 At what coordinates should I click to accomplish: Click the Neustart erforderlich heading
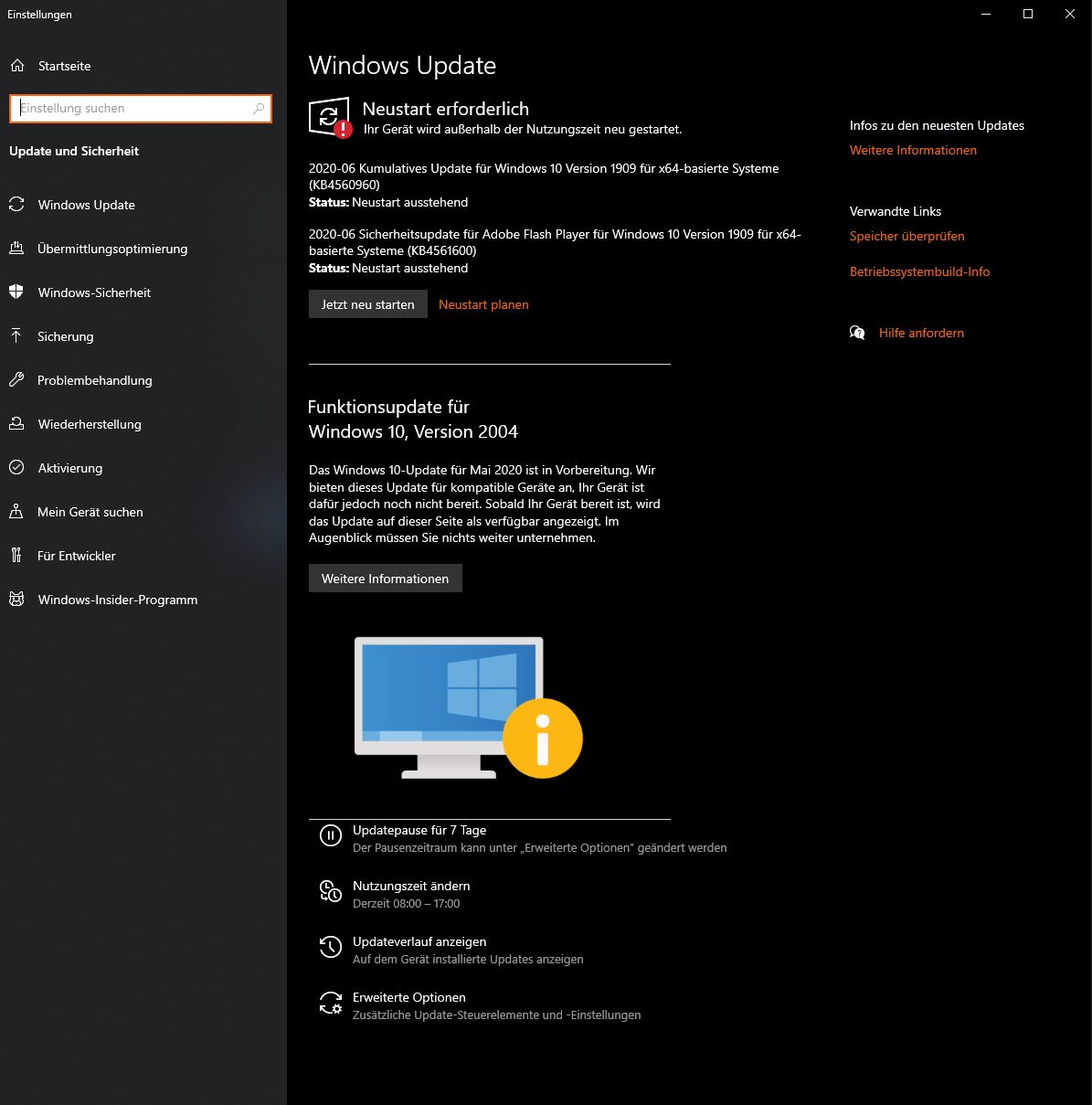coord(446,109)
